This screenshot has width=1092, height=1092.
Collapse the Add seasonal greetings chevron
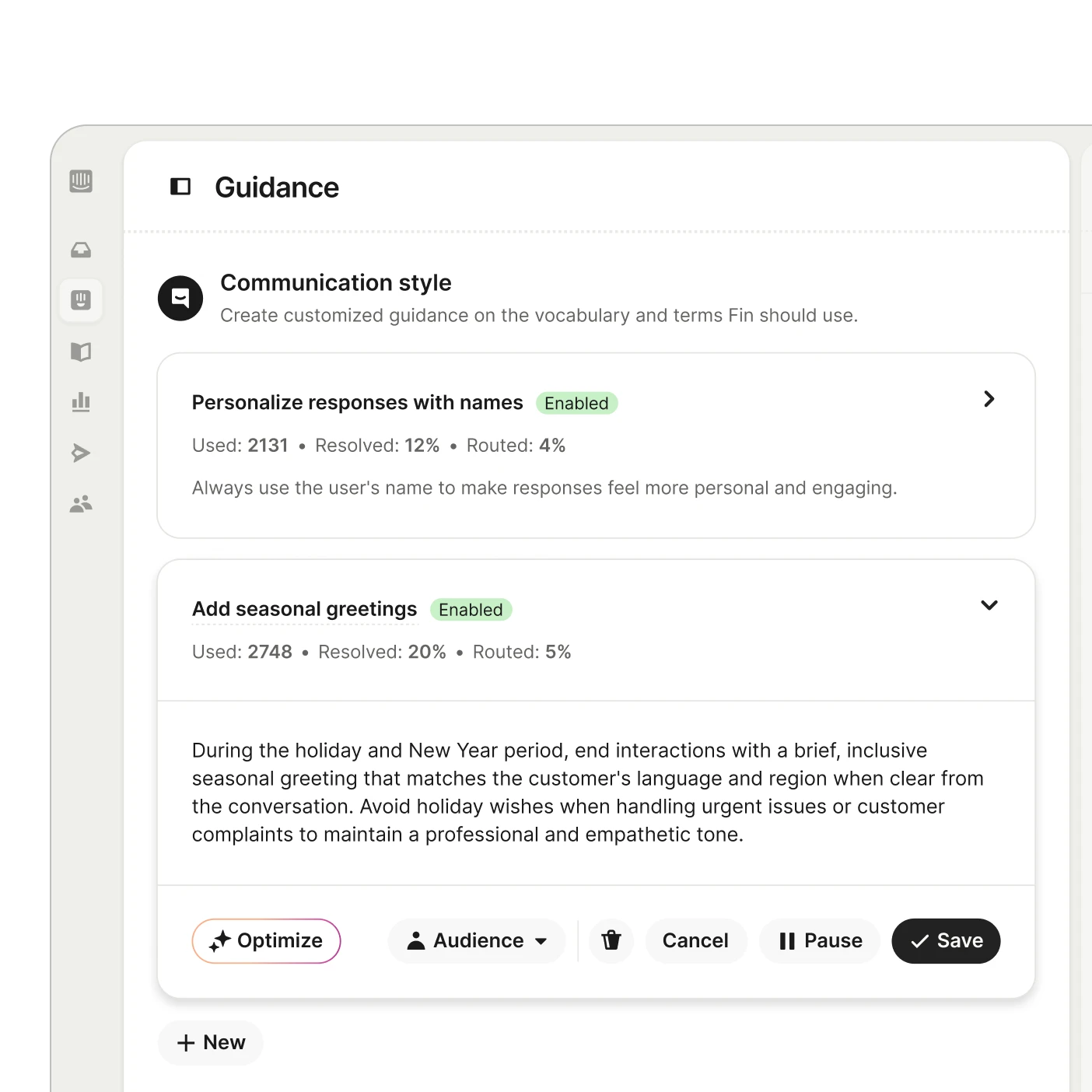point(989,605)
